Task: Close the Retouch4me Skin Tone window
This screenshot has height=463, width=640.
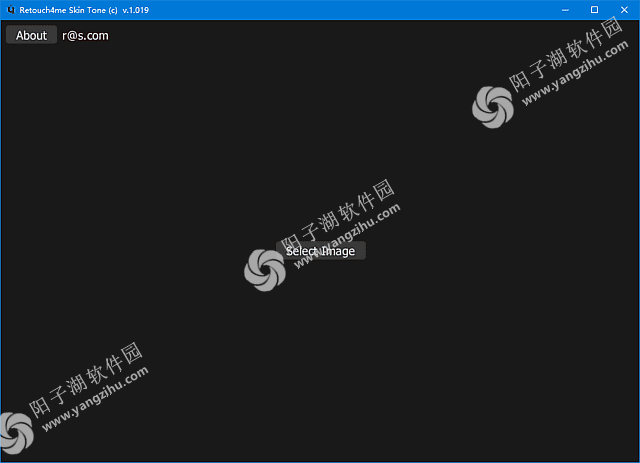Action: 624,9
